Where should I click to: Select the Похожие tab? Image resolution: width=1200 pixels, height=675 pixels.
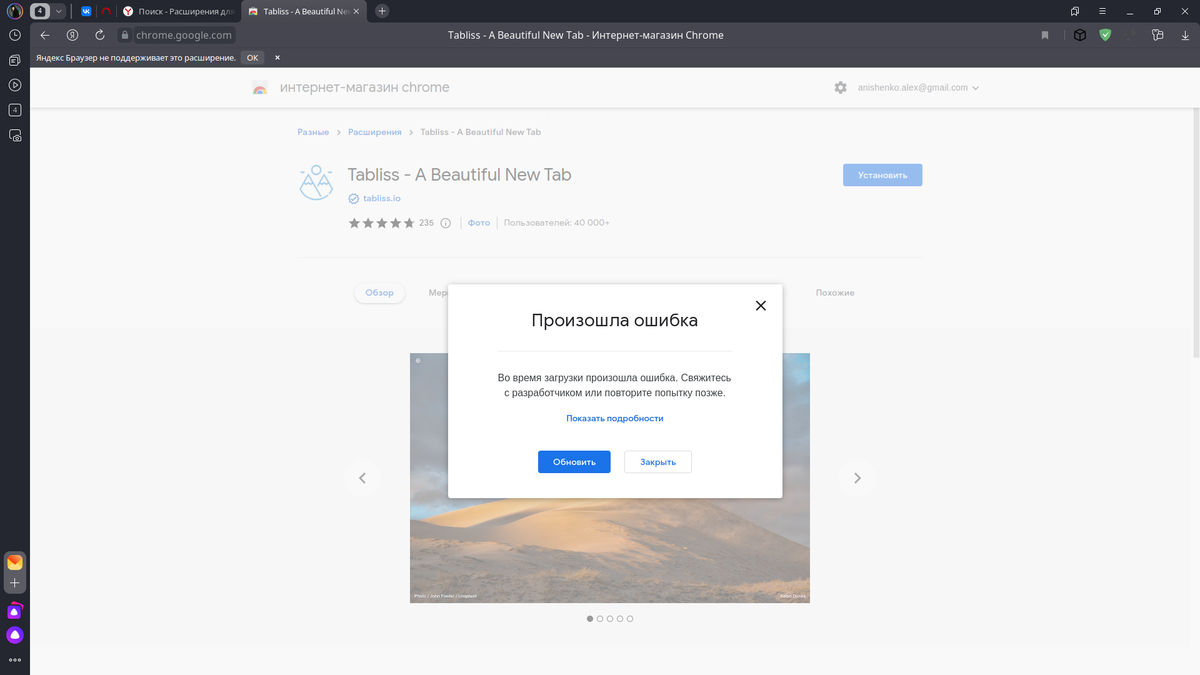click(x=835, y=293)
